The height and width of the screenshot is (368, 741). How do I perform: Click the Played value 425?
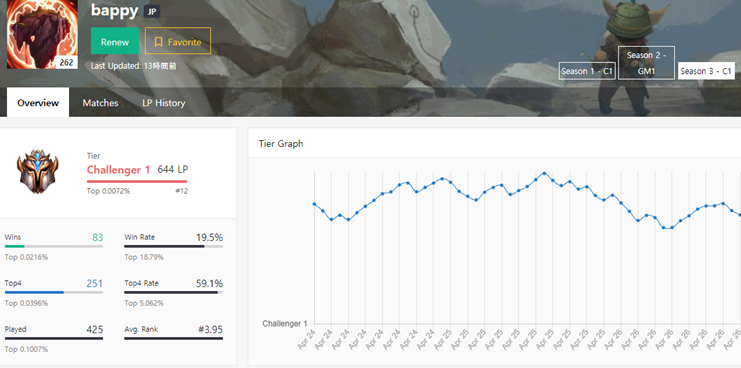click(95, 329)
